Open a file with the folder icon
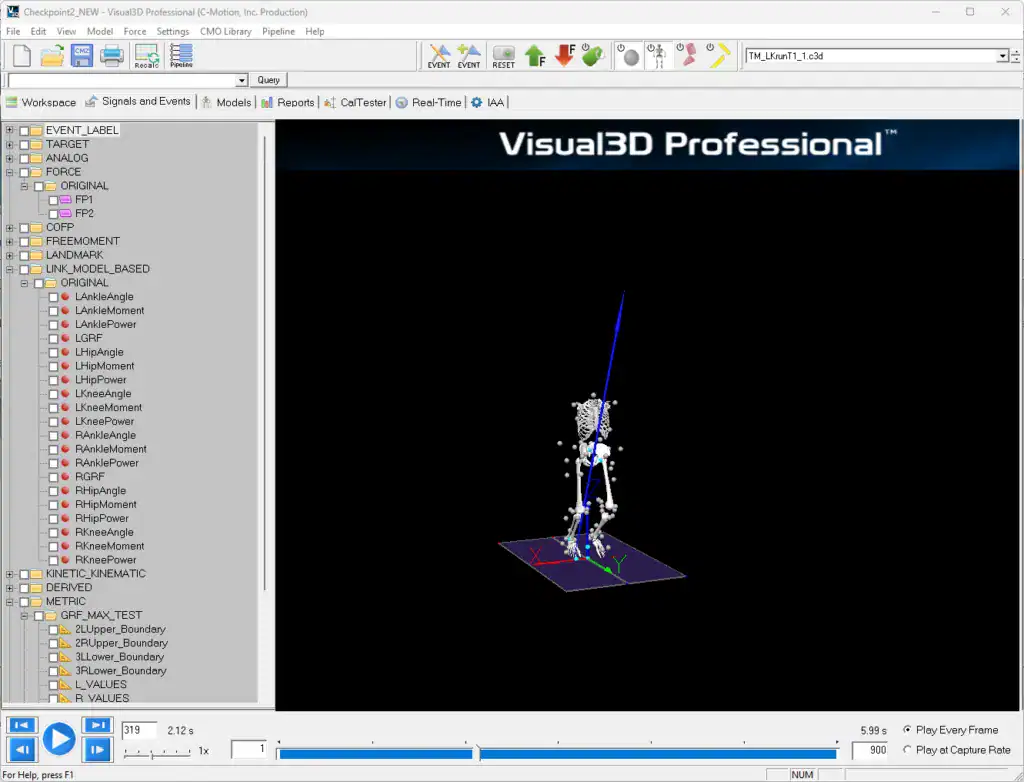The width and height of the screenshot is (1024, 782). [51, 56]
